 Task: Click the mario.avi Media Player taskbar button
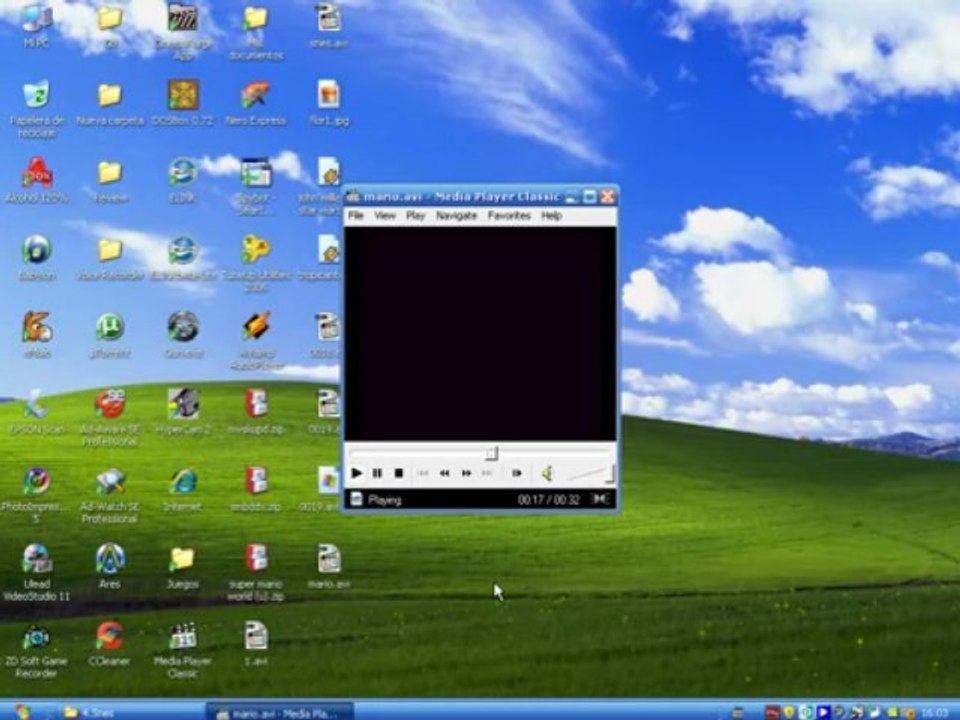(279, 712)
